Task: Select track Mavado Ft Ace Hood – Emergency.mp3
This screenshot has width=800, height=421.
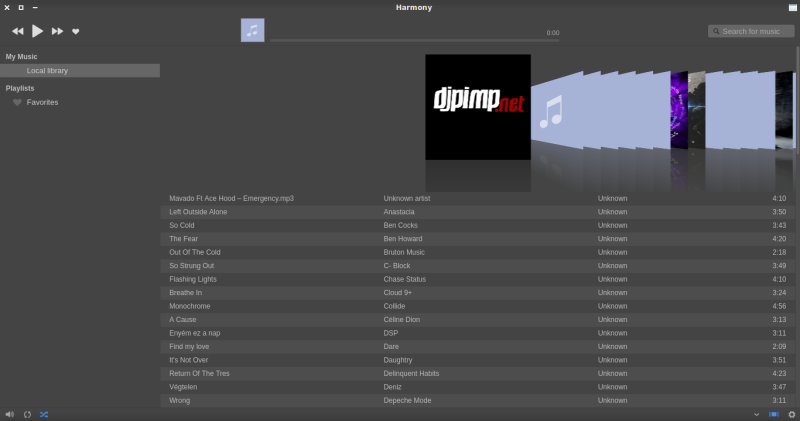Action: pyautogui.click(x=232, y=199)
